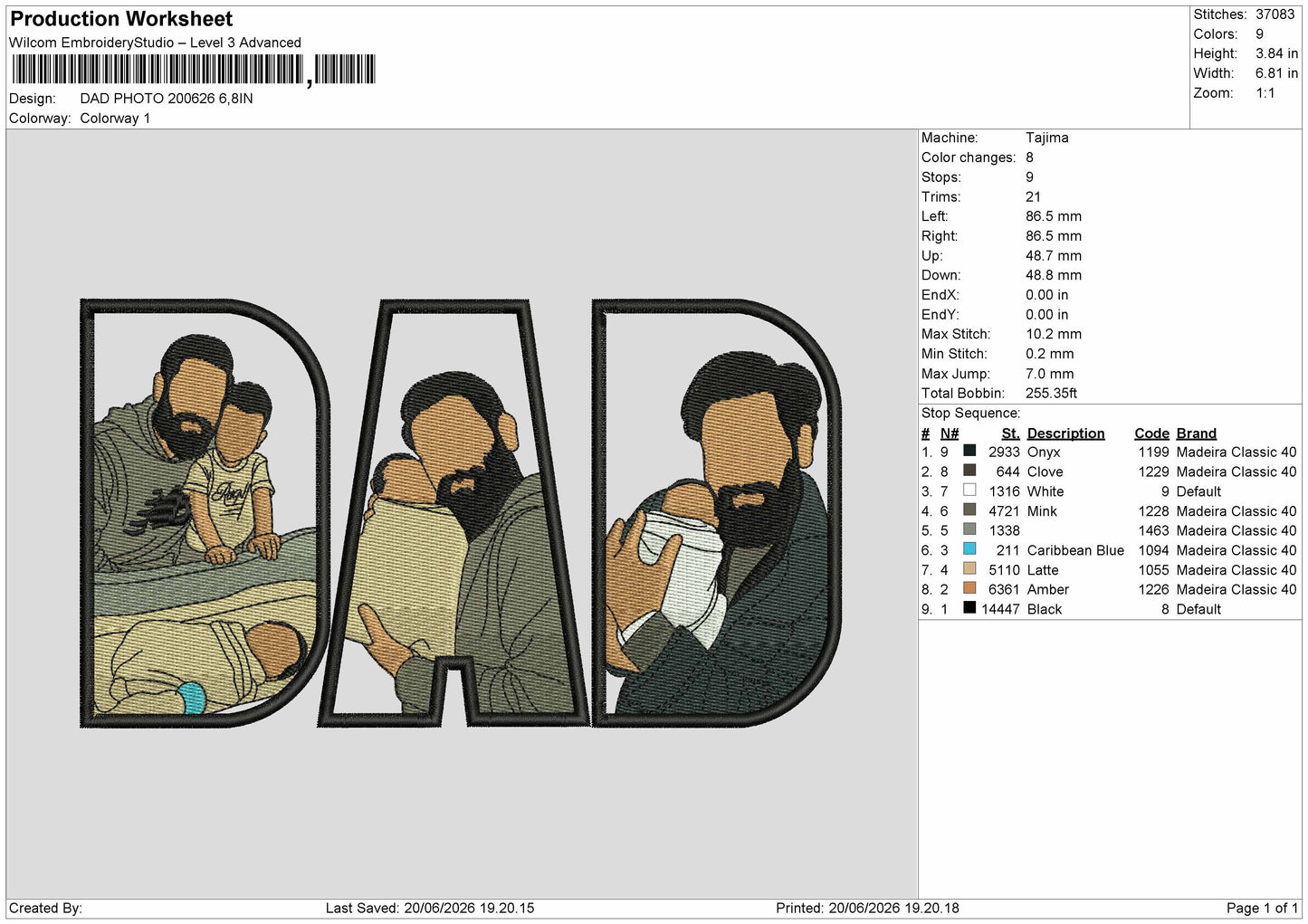Click the White color swatch

969,491
